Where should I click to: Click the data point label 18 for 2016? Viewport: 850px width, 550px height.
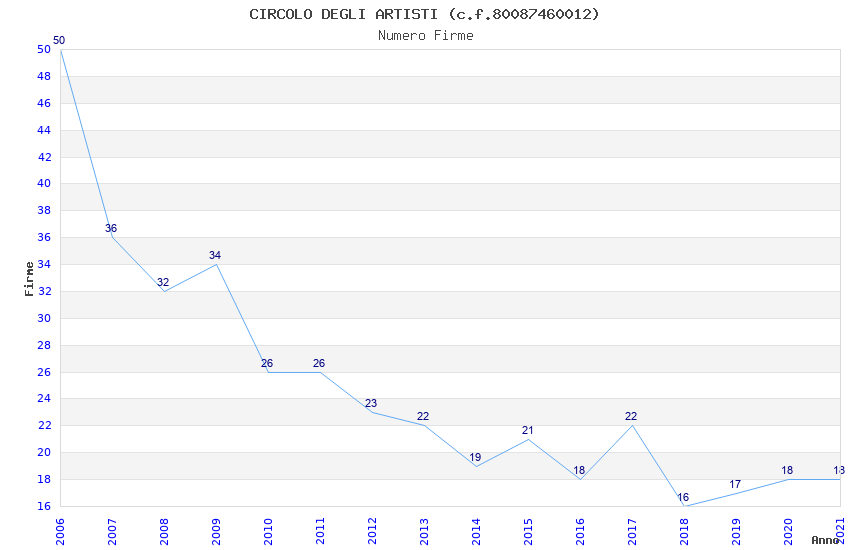click(x=579, y=470)
